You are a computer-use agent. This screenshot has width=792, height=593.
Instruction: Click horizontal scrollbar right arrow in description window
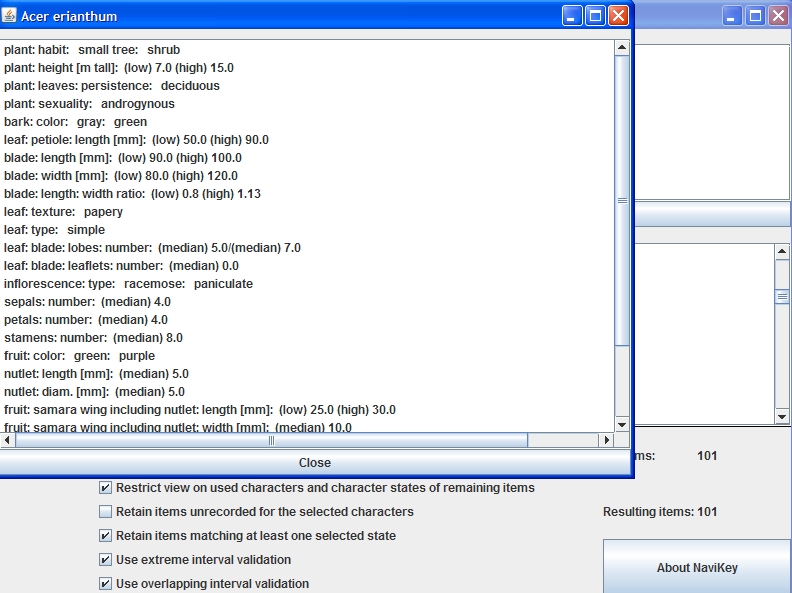pyautogui.click(x=607, y=440)
